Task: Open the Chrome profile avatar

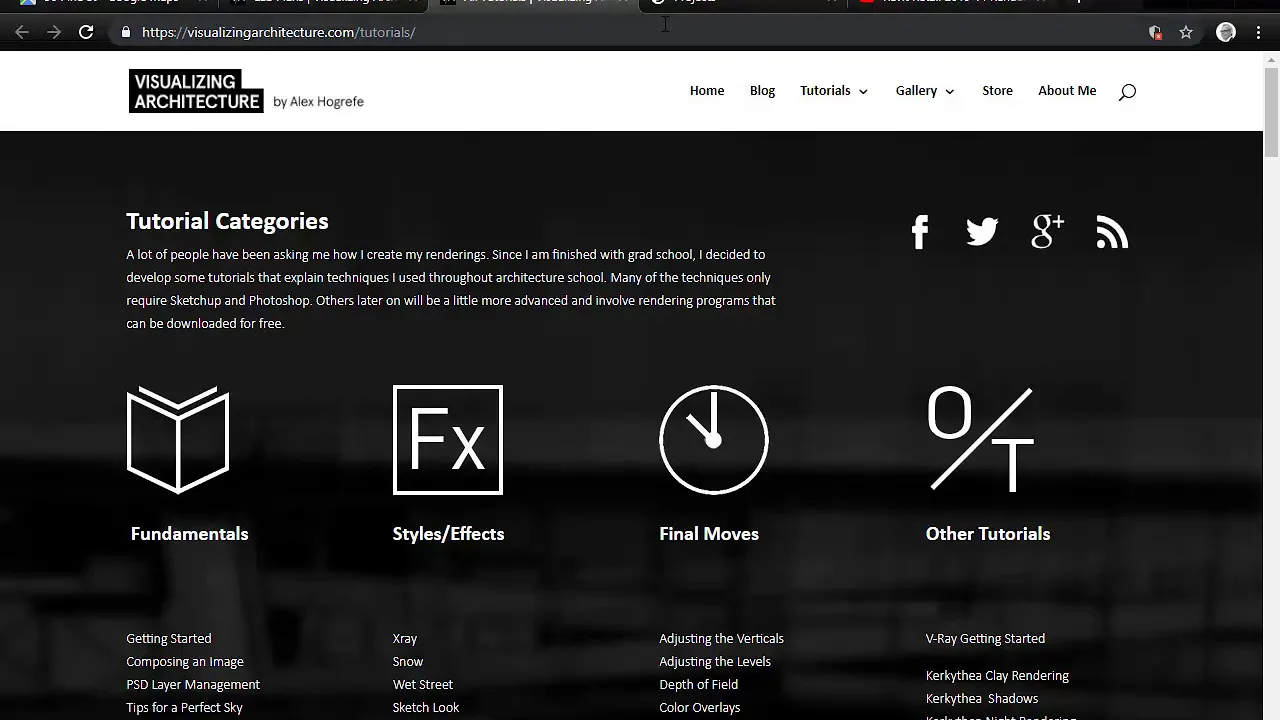Action: [1226, 32]
